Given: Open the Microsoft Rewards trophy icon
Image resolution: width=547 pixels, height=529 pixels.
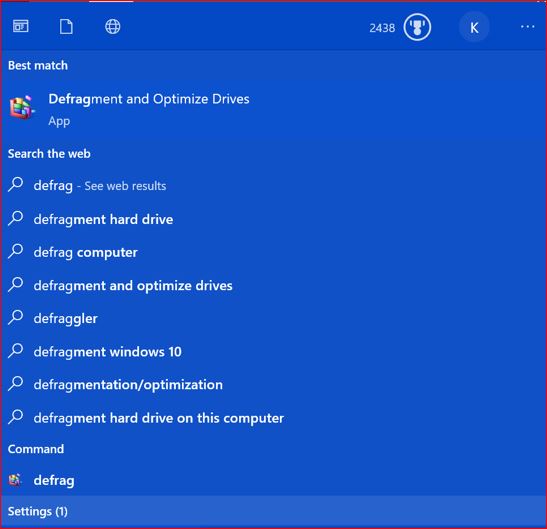Looking at the screenshot, I should coord(417,27).
